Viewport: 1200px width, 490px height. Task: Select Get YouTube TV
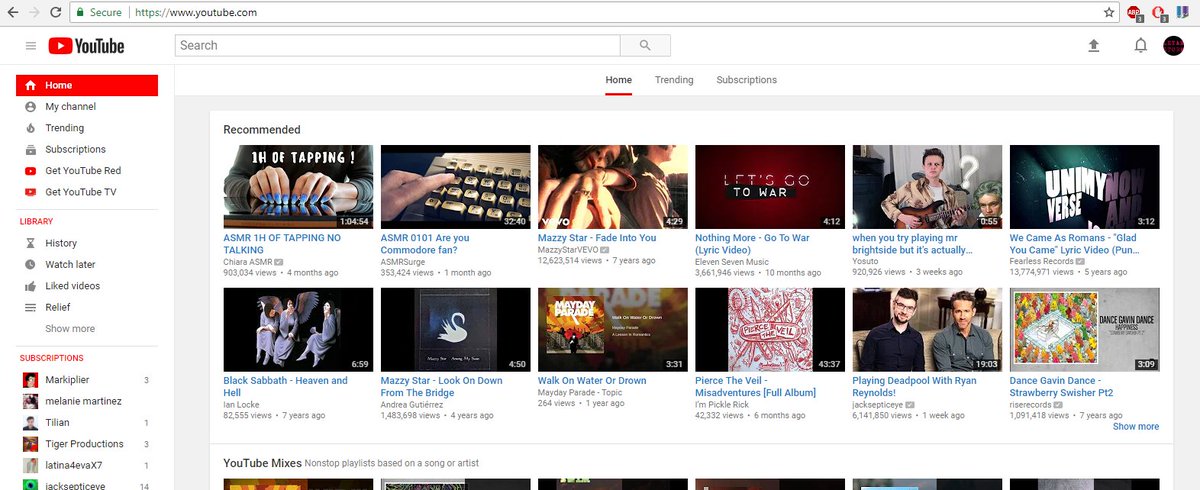click(x=87, y=192)
